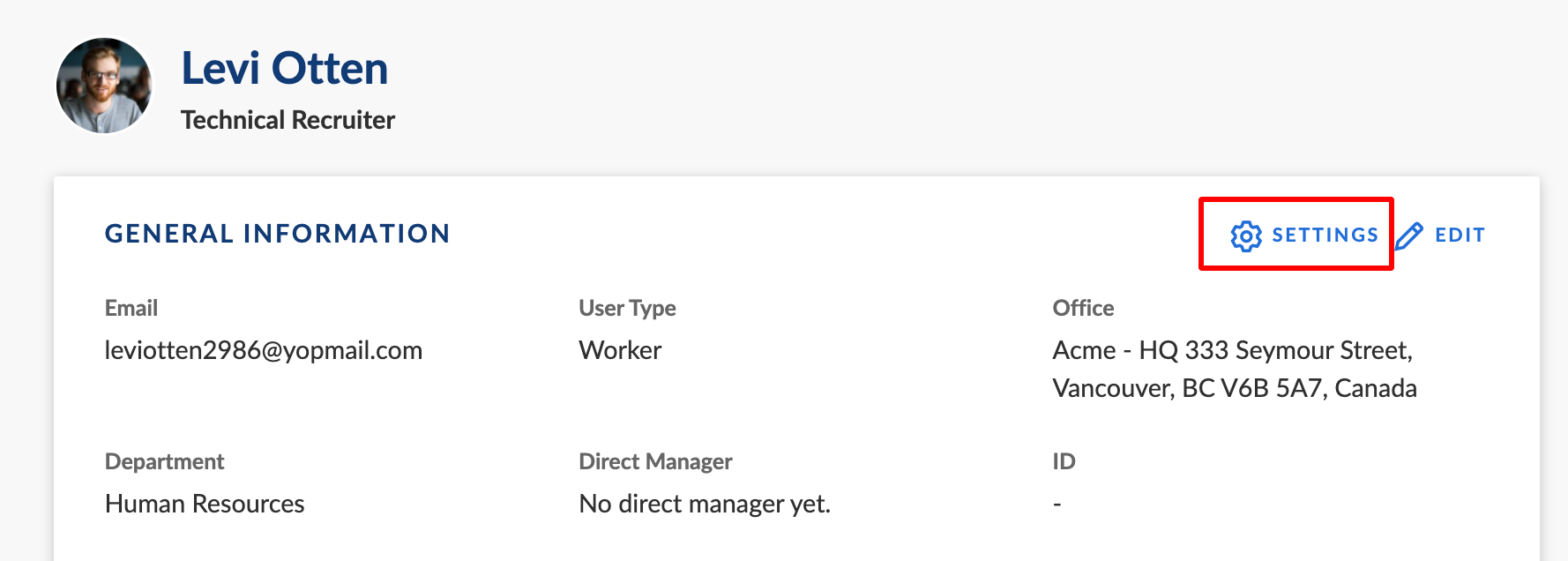Click the leviotten2986@yopmail.com email address

click(264, 350)
